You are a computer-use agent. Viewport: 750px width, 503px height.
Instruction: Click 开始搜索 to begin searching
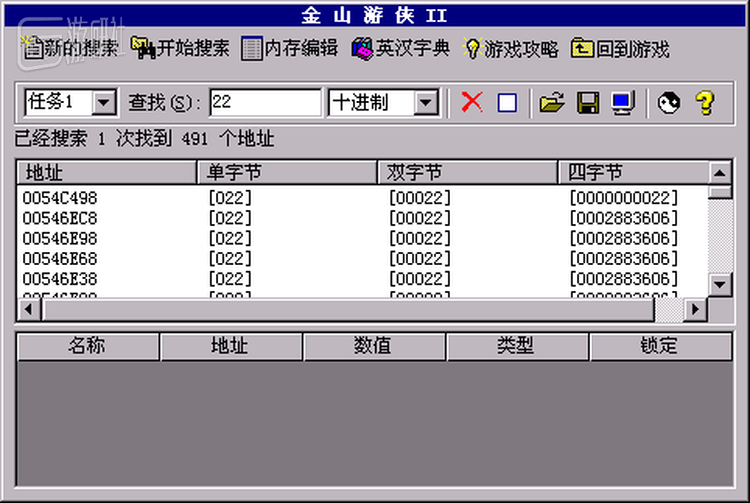pyautogui.click(x=181, y=48)
